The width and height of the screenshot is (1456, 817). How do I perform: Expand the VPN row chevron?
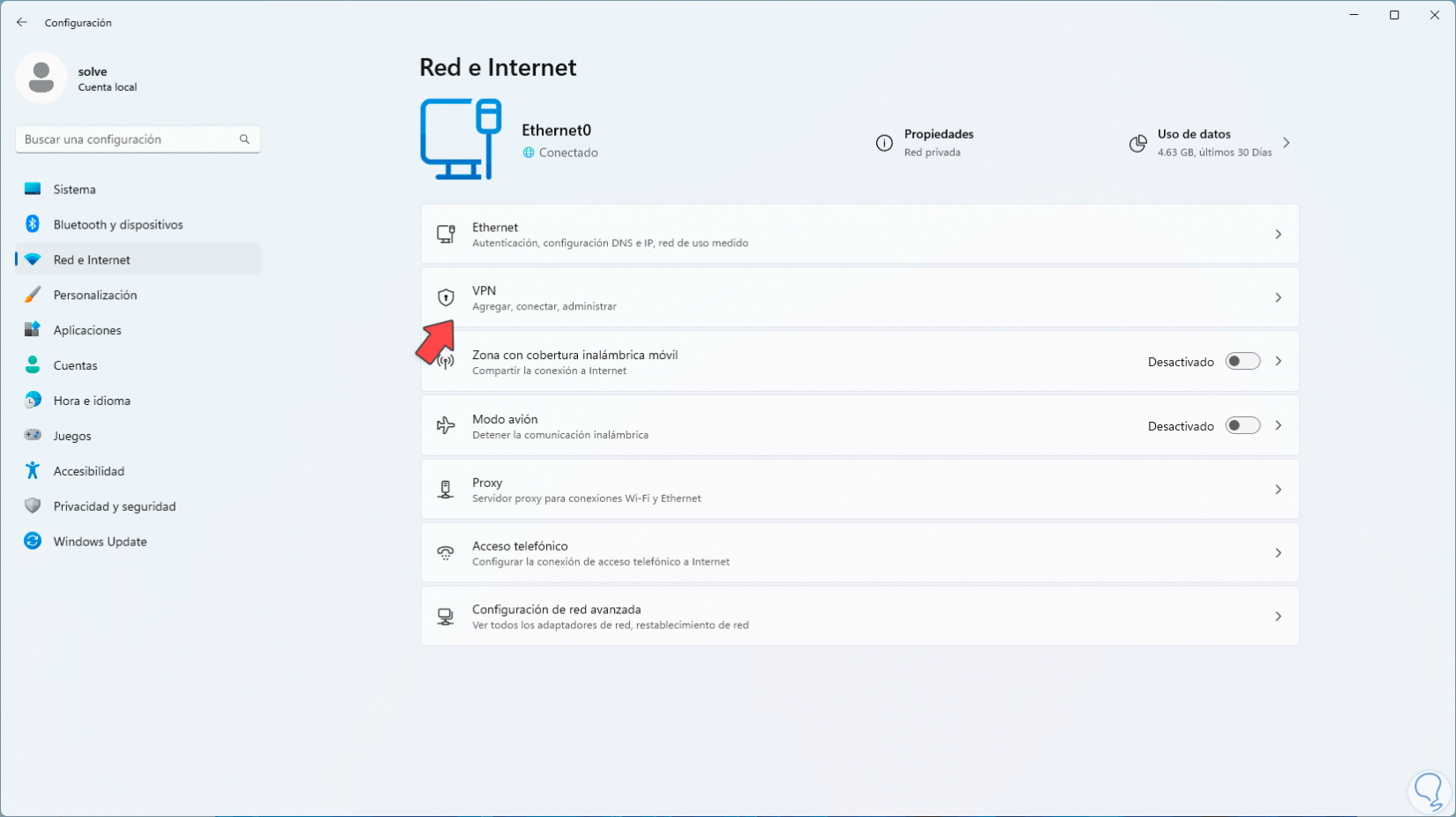coord(1278,298)
